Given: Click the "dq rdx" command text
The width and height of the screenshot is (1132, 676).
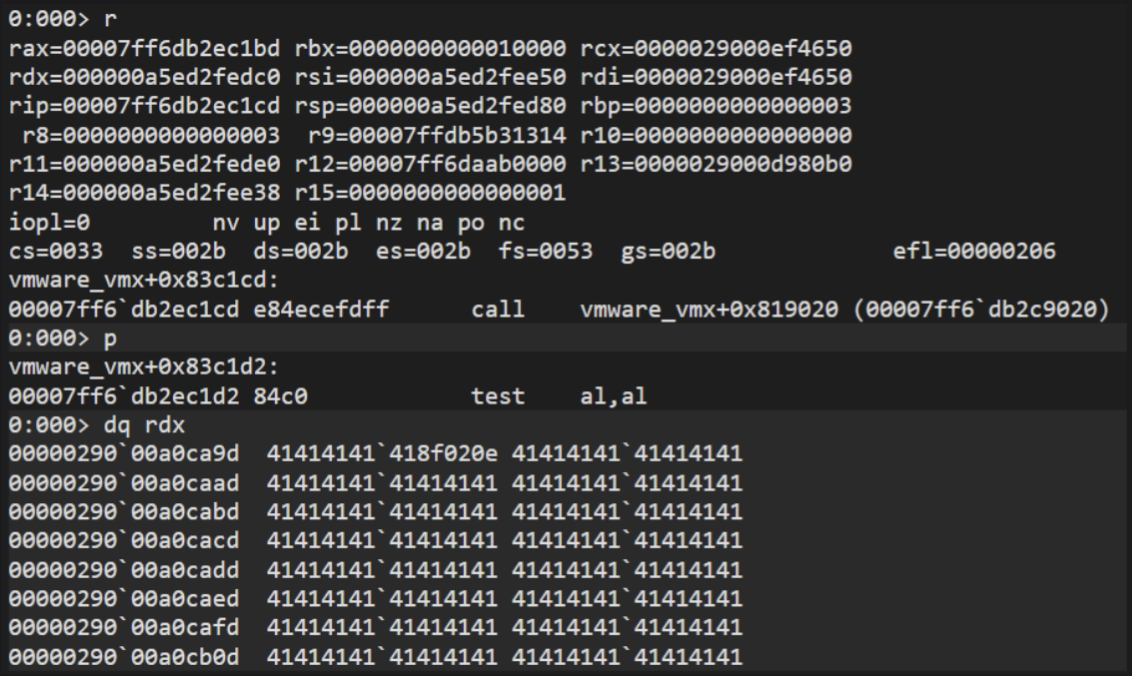Looking at the screenshot, I should (137, 425).
